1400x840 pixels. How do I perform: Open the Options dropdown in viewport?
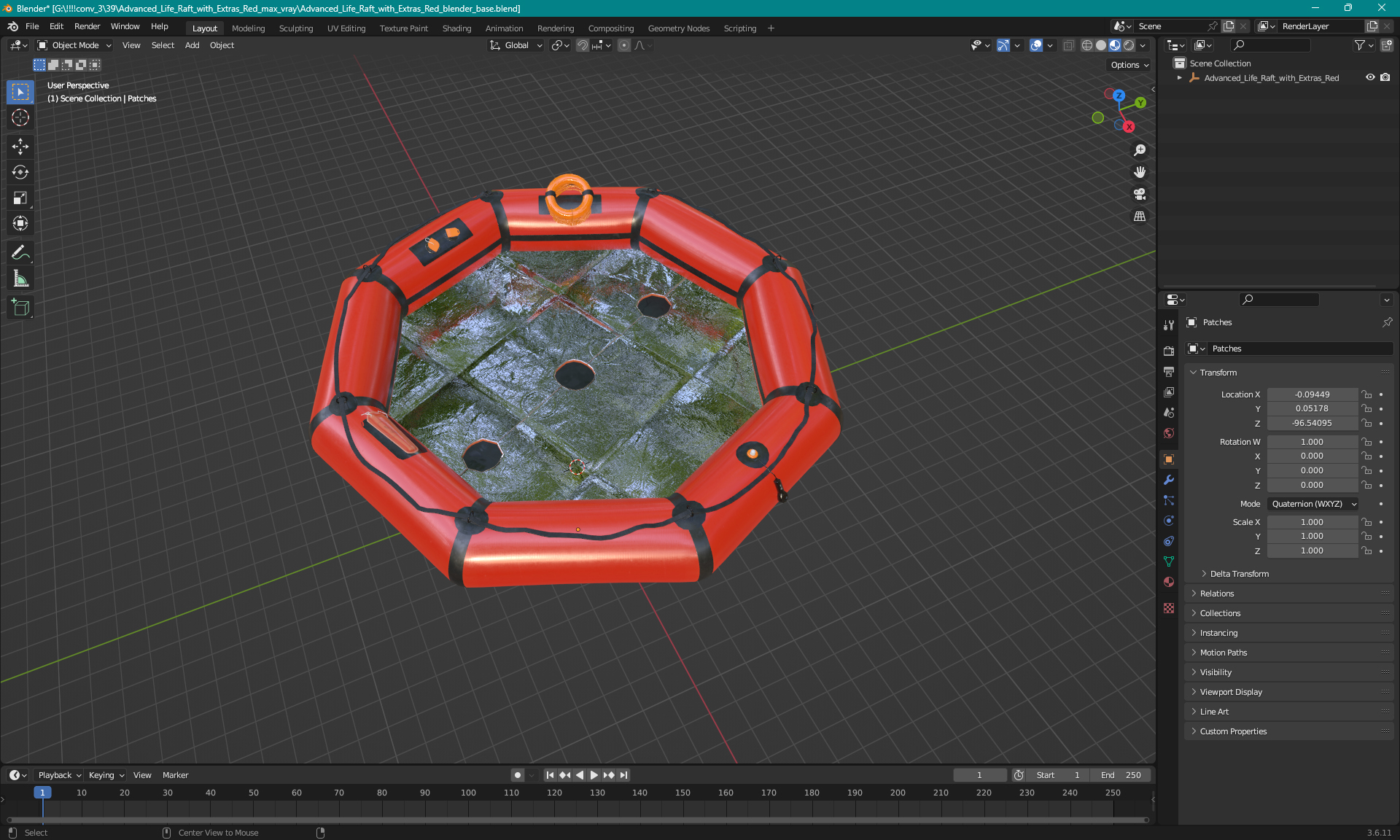pos(1129,65)
